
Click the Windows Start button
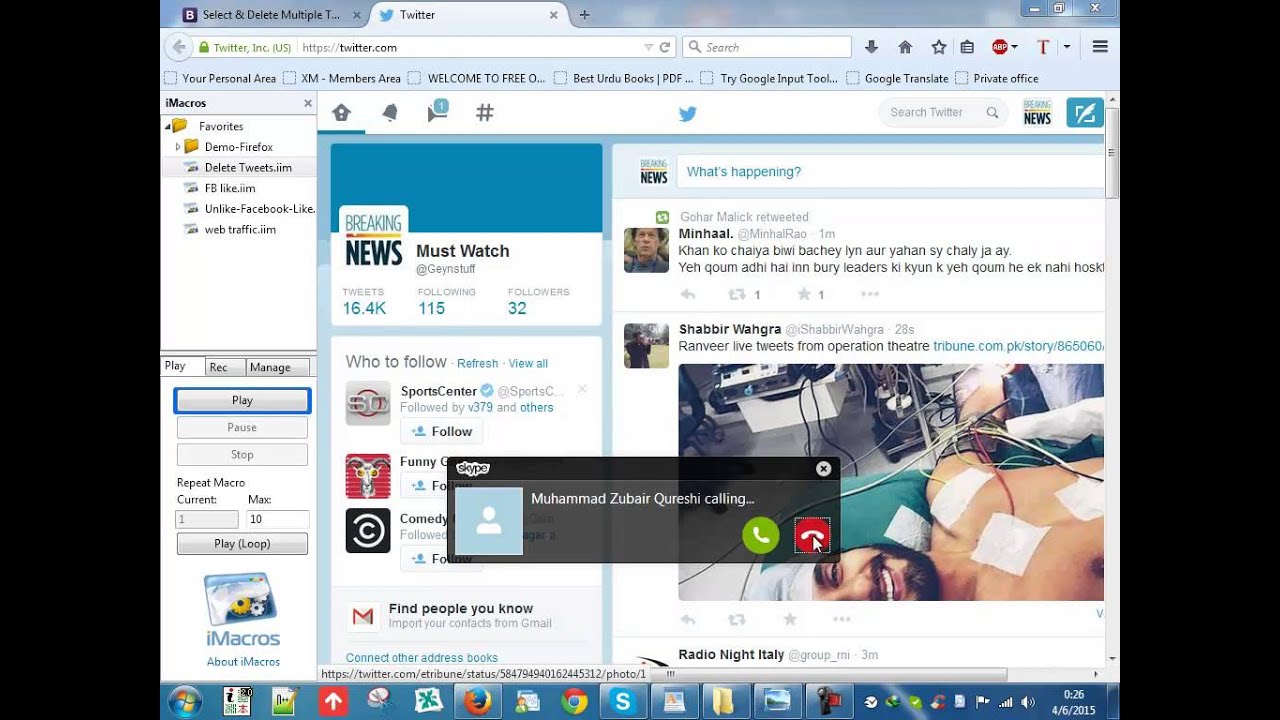[x=185, y=702]
